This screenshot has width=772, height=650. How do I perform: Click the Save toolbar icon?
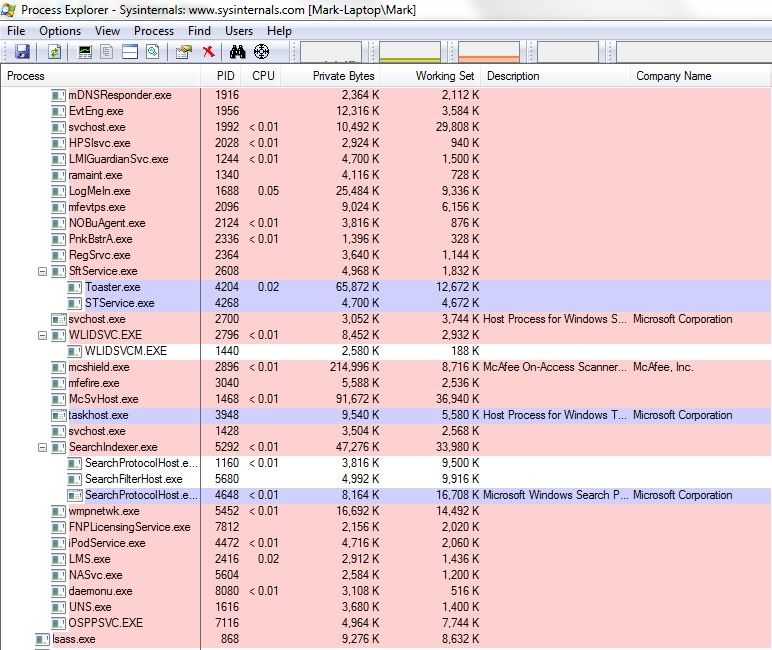[22, 52]
